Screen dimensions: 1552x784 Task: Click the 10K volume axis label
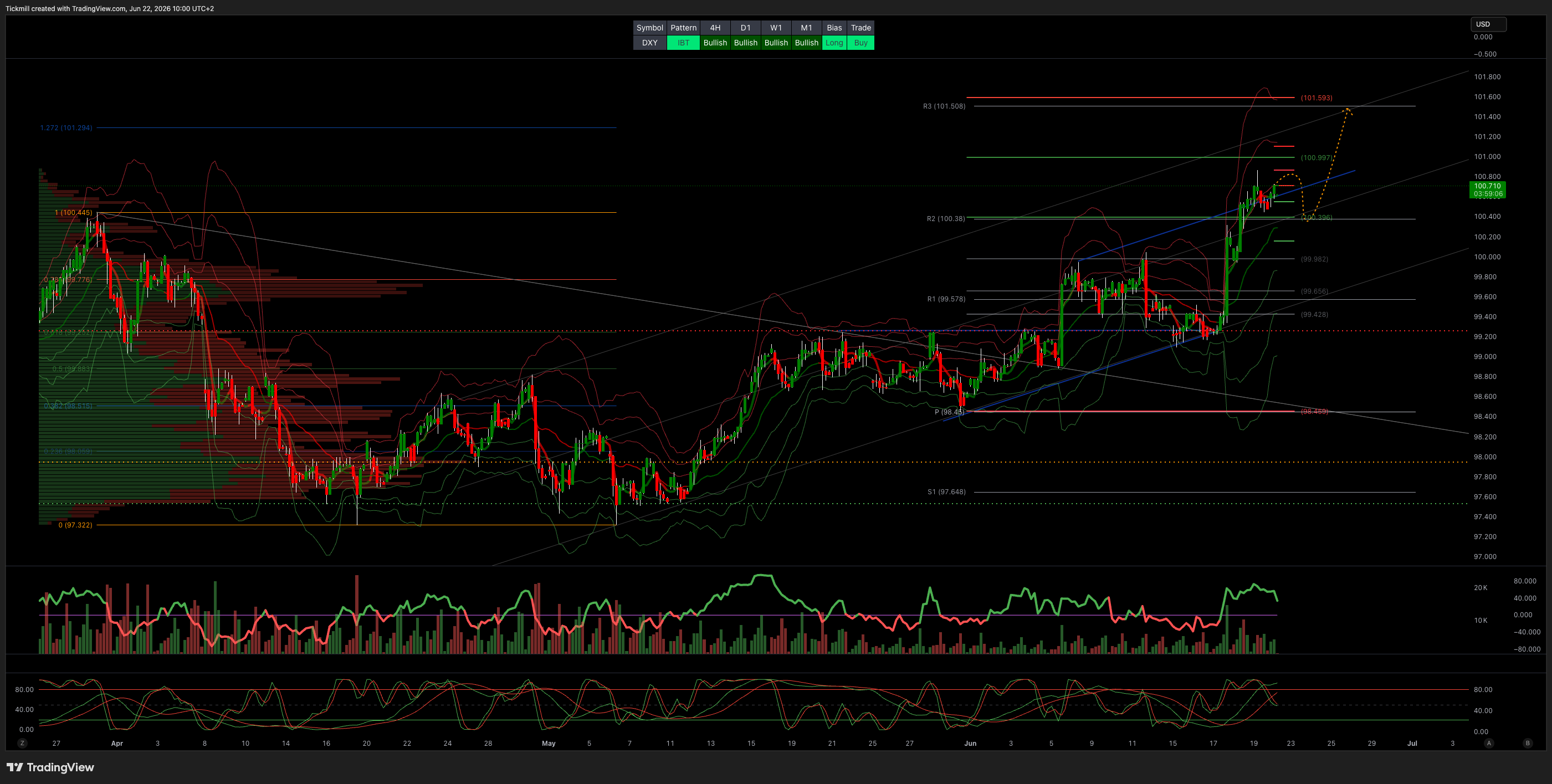[1481, 620]
